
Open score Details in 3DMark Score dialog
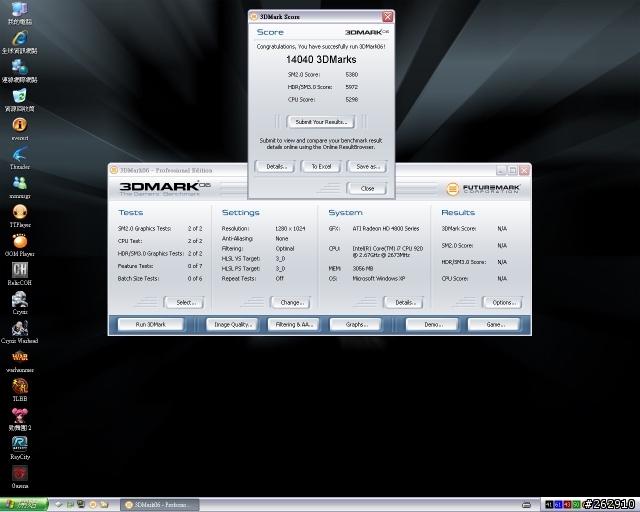click(x=275, y=167)
